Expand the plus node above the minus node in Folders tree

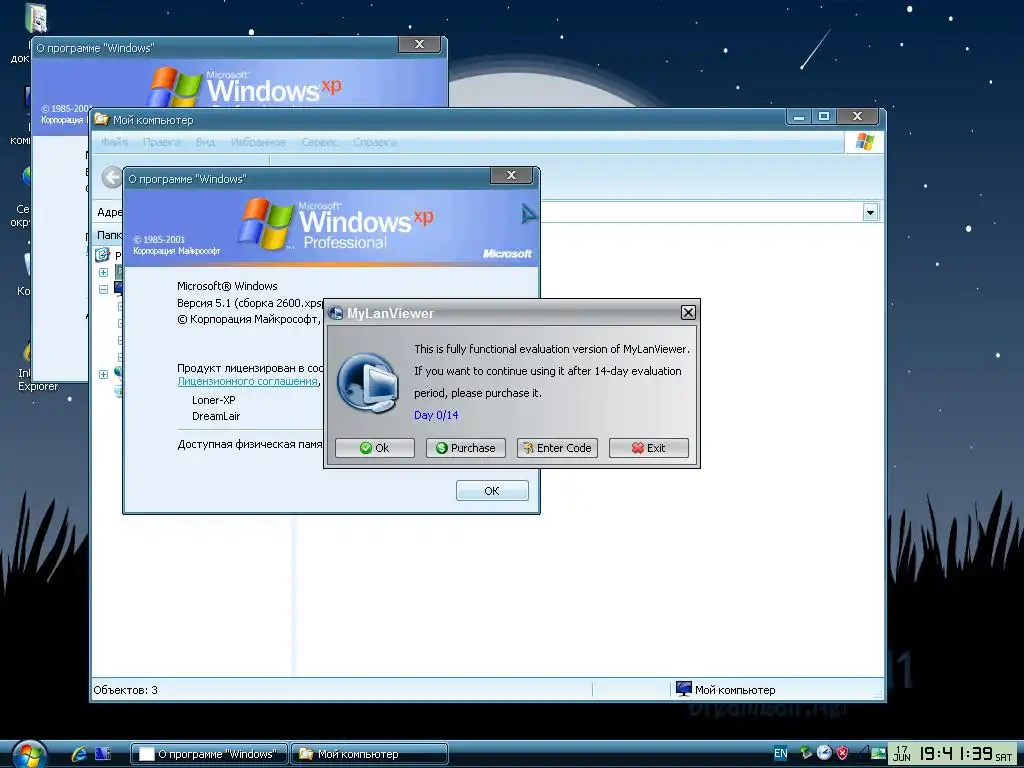point(103,272)
